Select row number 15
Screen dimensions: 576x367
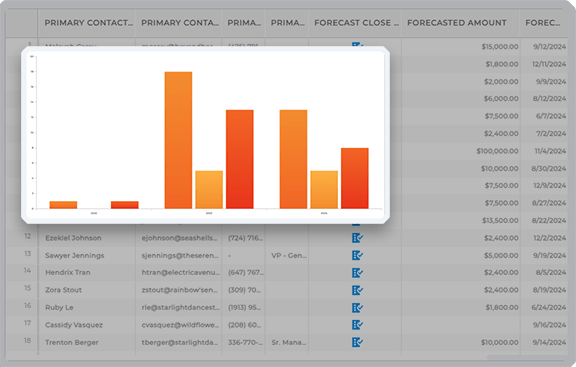click(28, 288)
